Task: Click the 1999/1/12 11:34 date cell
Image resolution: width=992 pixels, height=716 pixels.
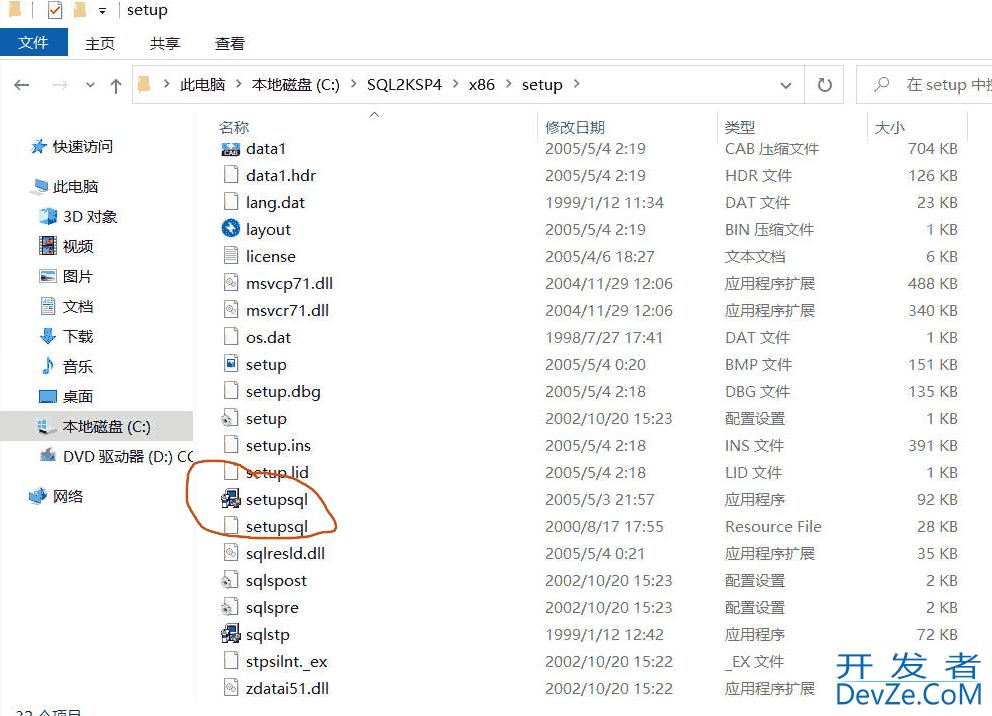Action: tap(604, 202)
